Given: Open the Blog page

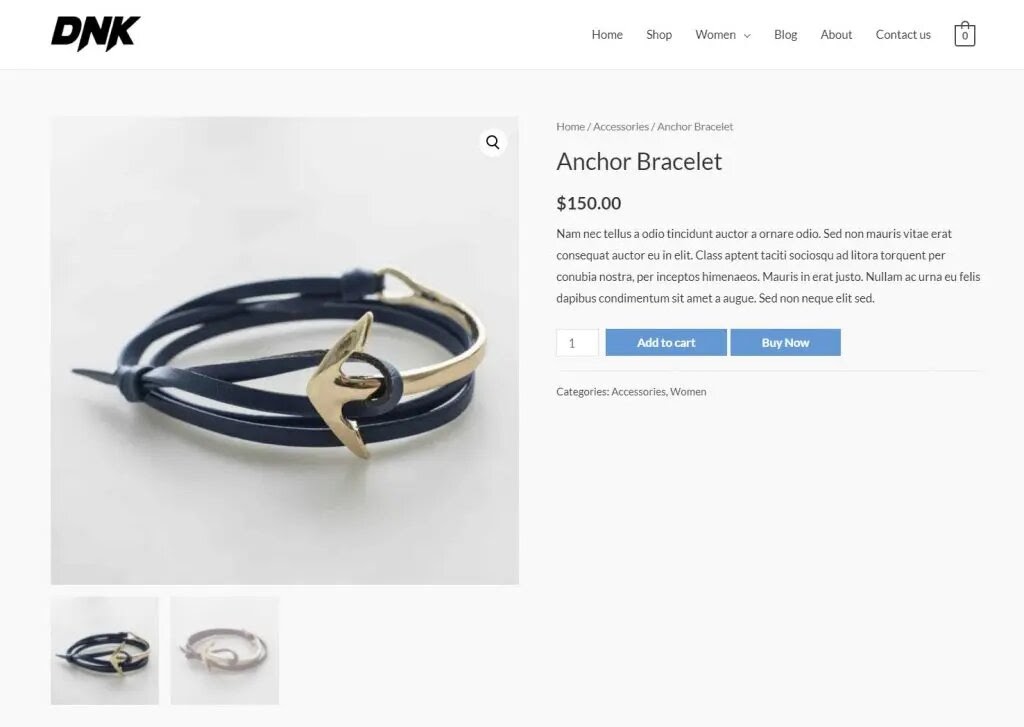Looking at the screenshot, I should pos(785,35).
